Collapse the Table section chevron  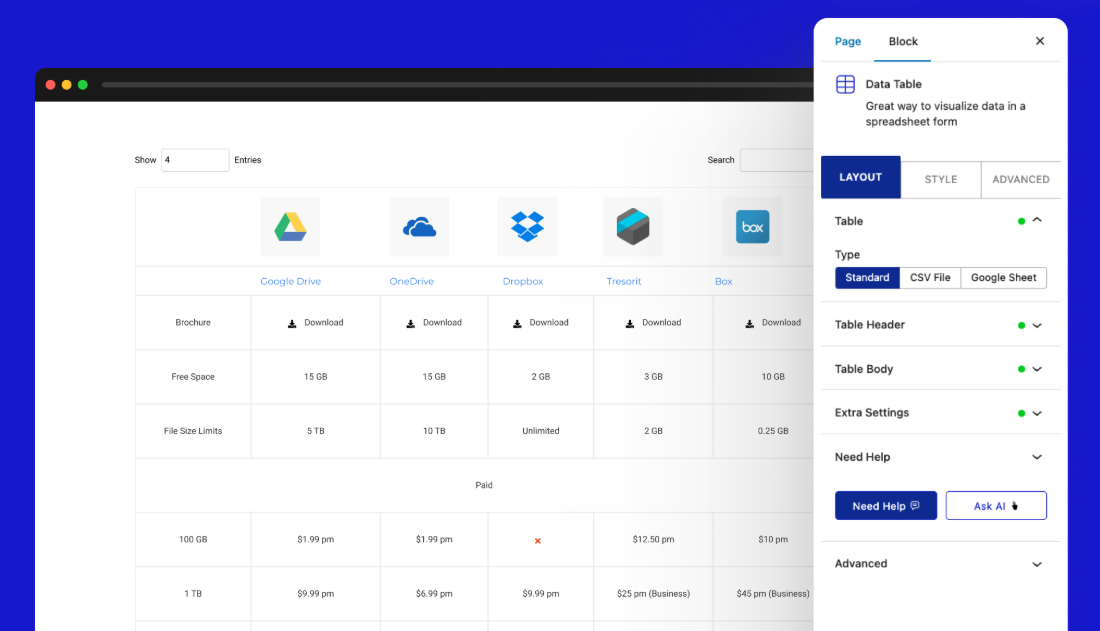point(1037,220)
